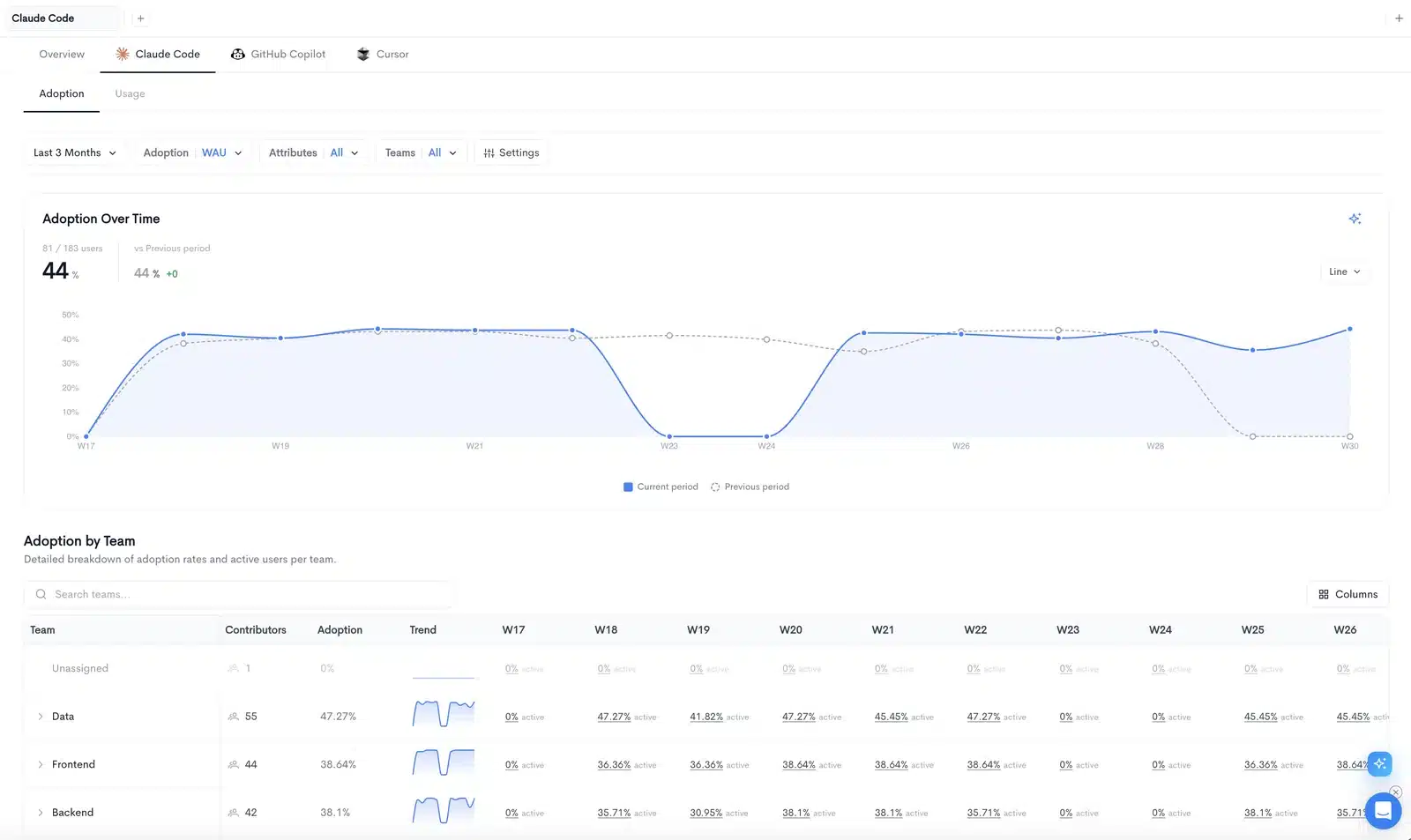Viewport: 1411px width, 840px height.
Task: Click the contributors icon in the Frontend row
Action: (234, 764)
